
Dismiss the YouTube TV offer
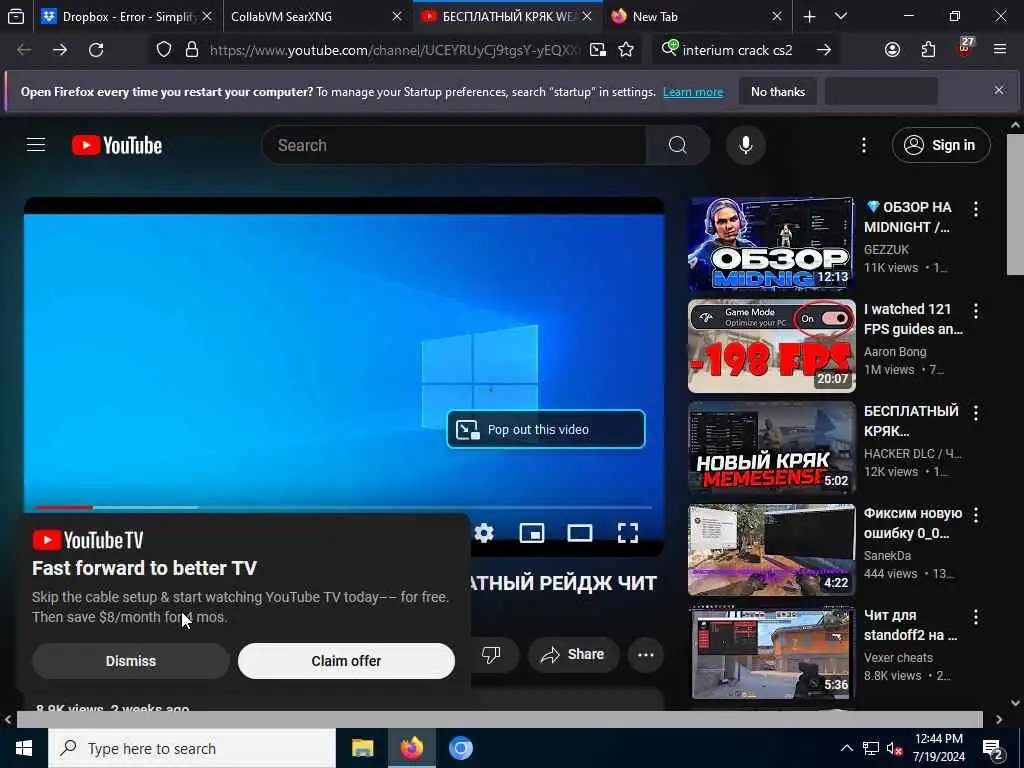tap(131, 661)
